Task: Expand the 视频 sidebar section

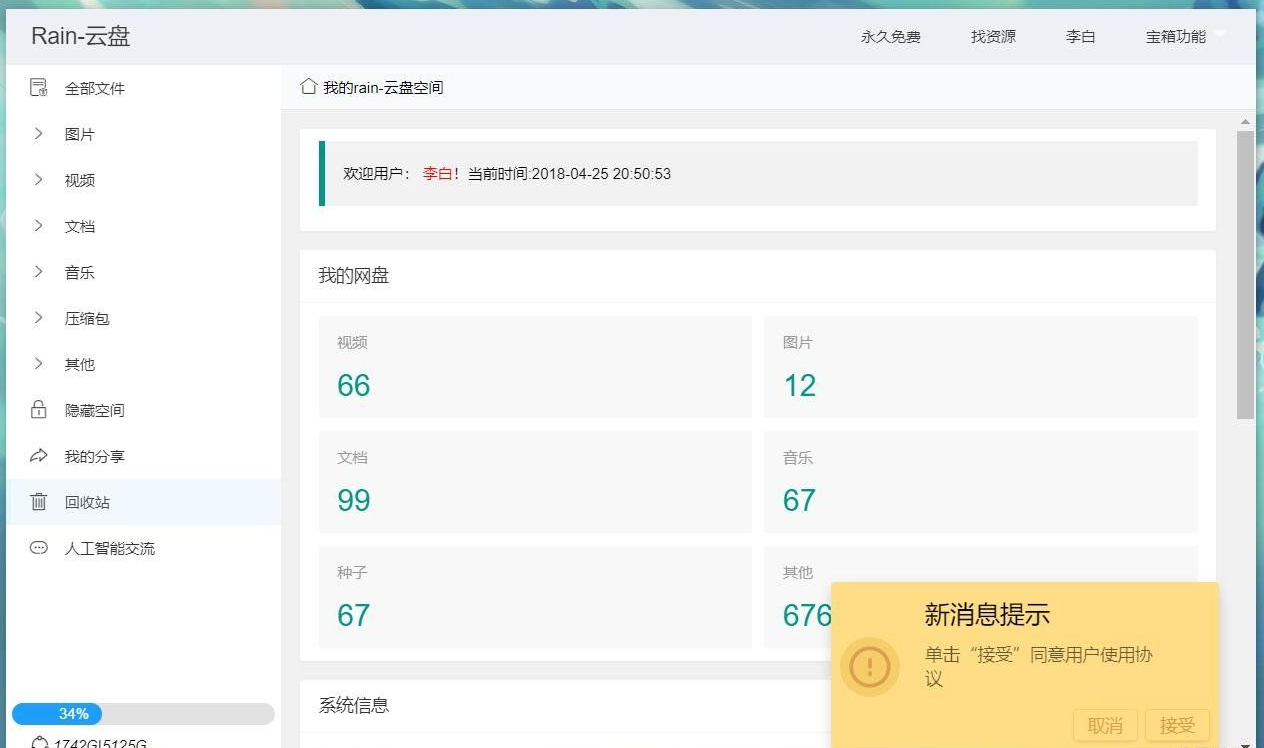Action: tap(38, 180)
